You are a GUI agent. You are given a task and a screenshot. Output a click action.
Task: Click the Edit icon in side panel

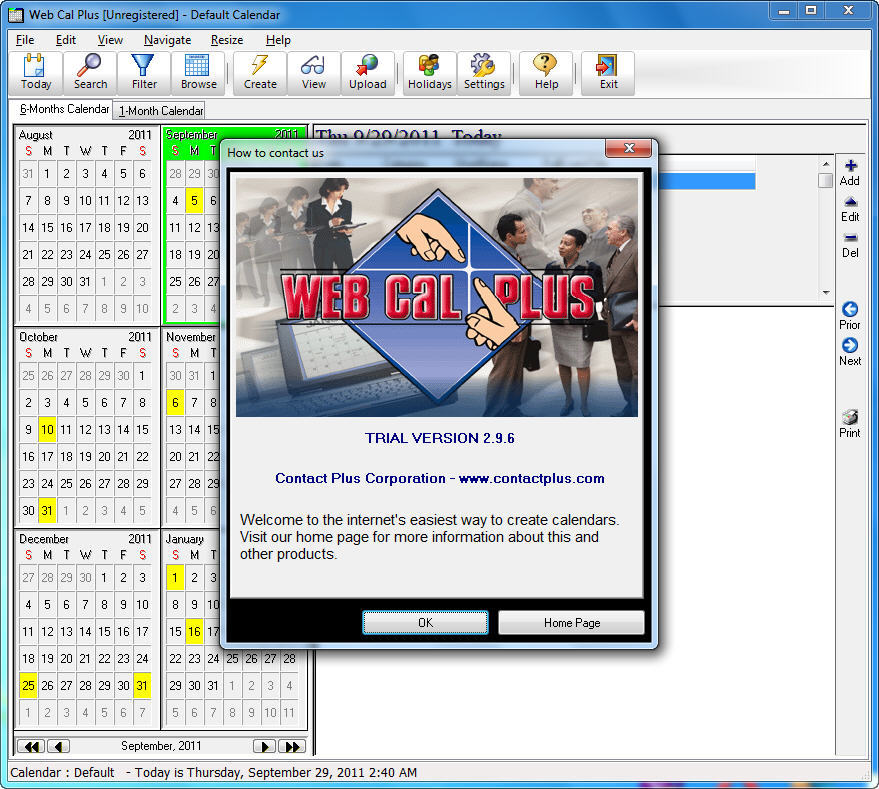coord(850,209)
